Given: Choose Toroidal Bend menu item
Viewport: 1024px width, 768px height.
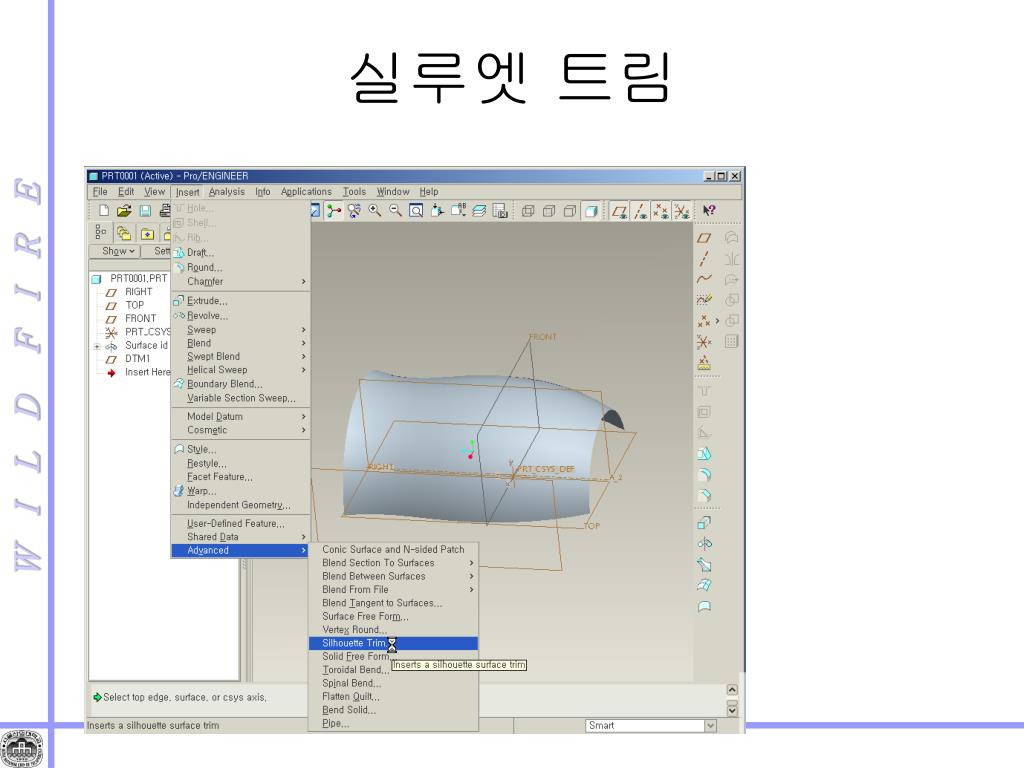Looking at the screenshot, I should coord(393,670).
